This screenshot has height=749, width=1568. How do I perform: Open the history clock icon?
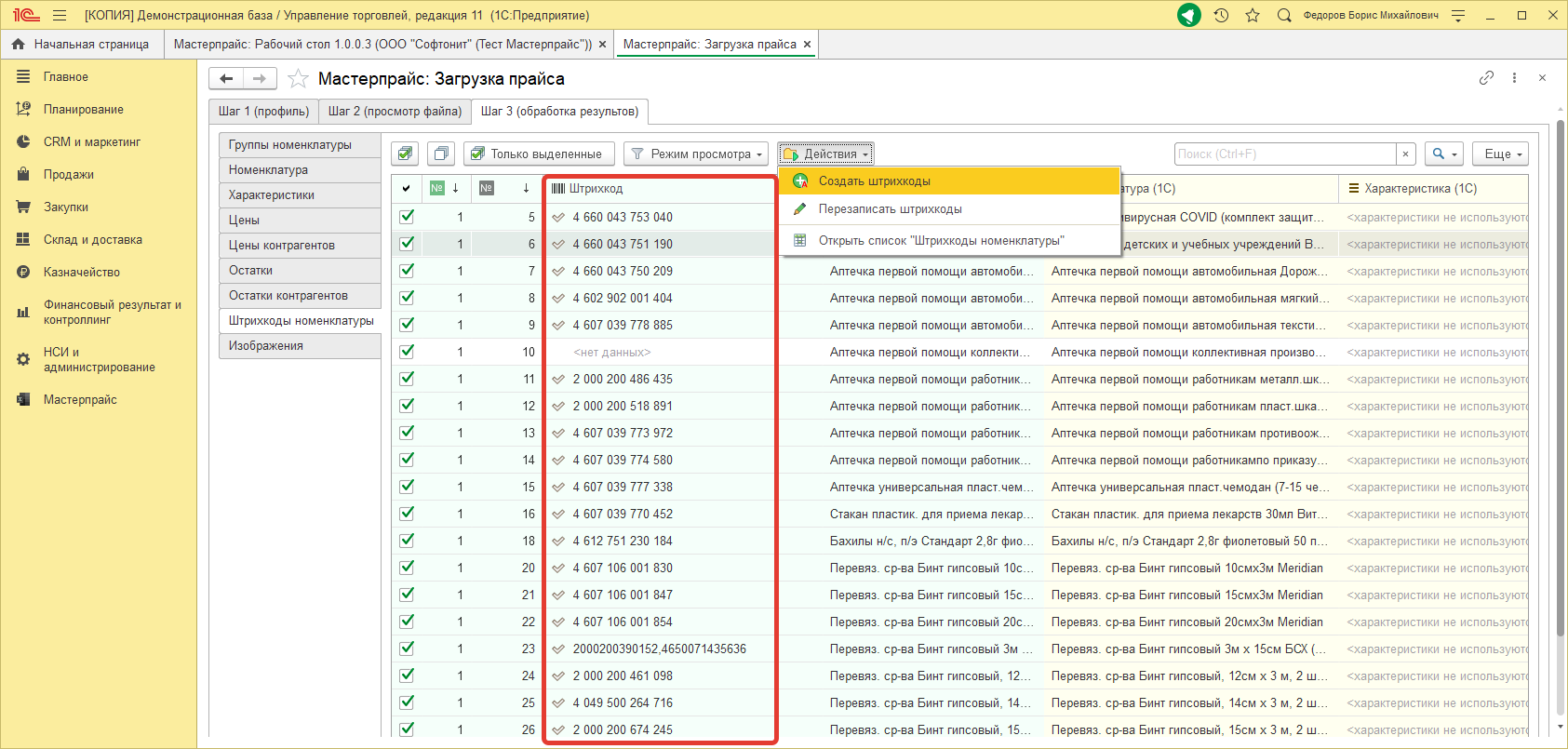[x=1221, y=15]
